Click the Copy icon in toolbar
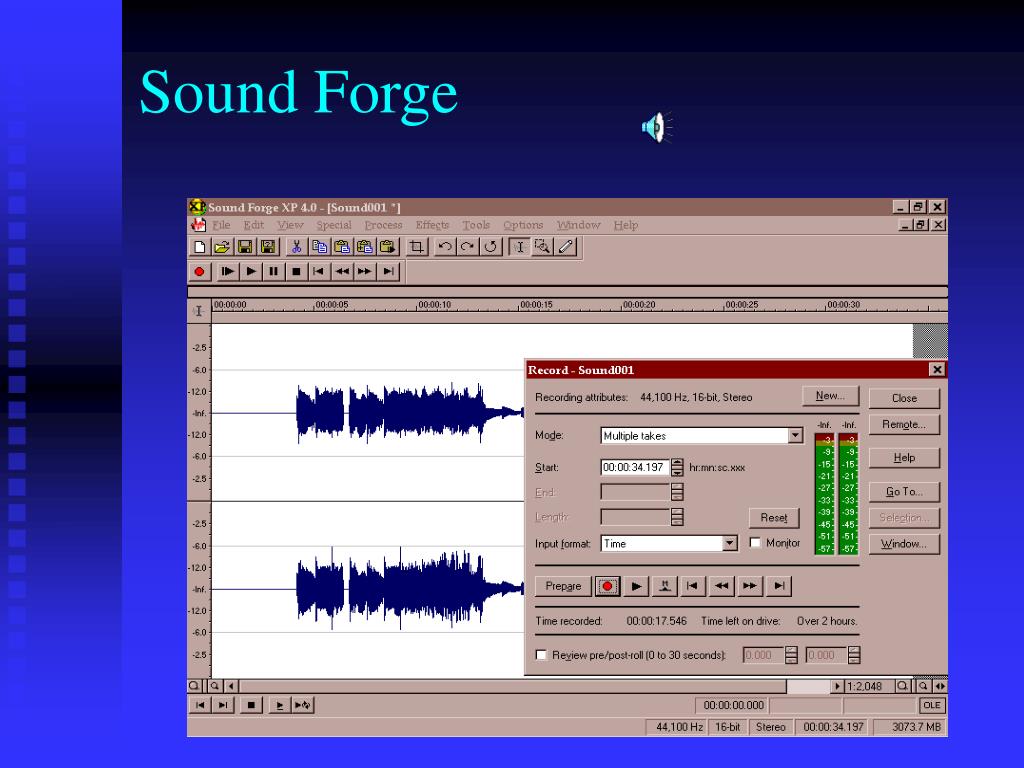This screenshot has width=1024, height=768. click(x=319, y=247)
